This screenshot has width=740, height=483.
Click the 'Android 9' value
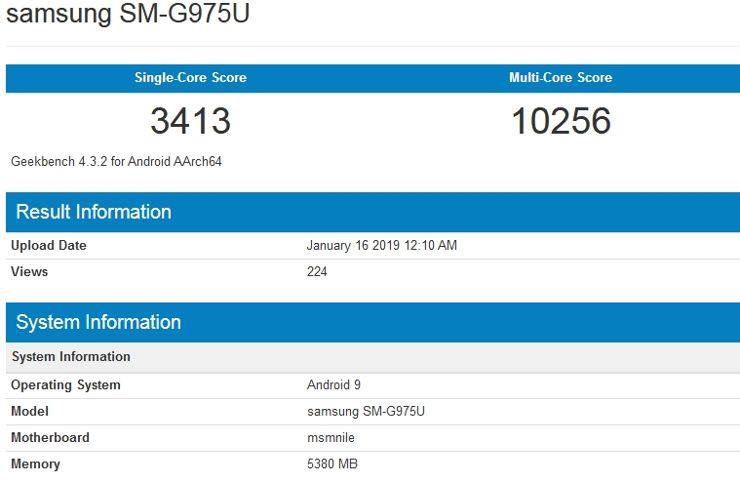coord(334,385)
